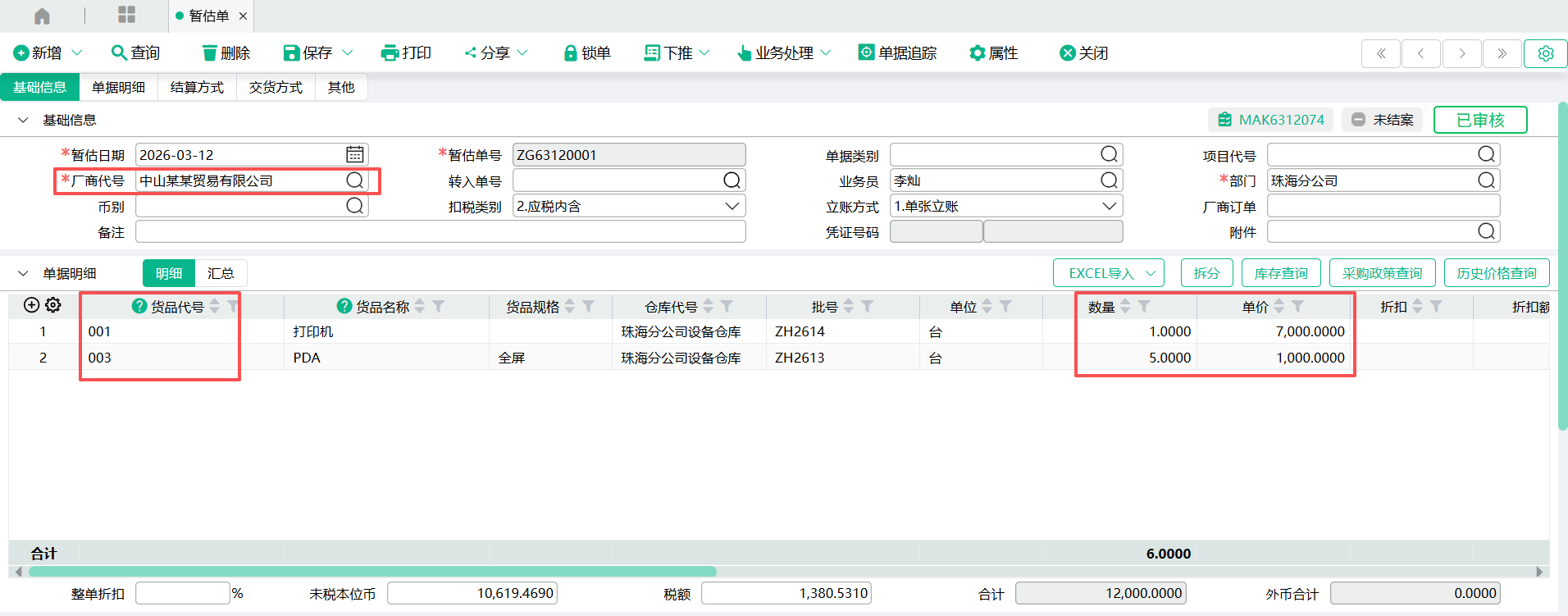1568x616 pixels.
Task: Expand the 扣税类别 dropdown
Action: coord(732,206)
